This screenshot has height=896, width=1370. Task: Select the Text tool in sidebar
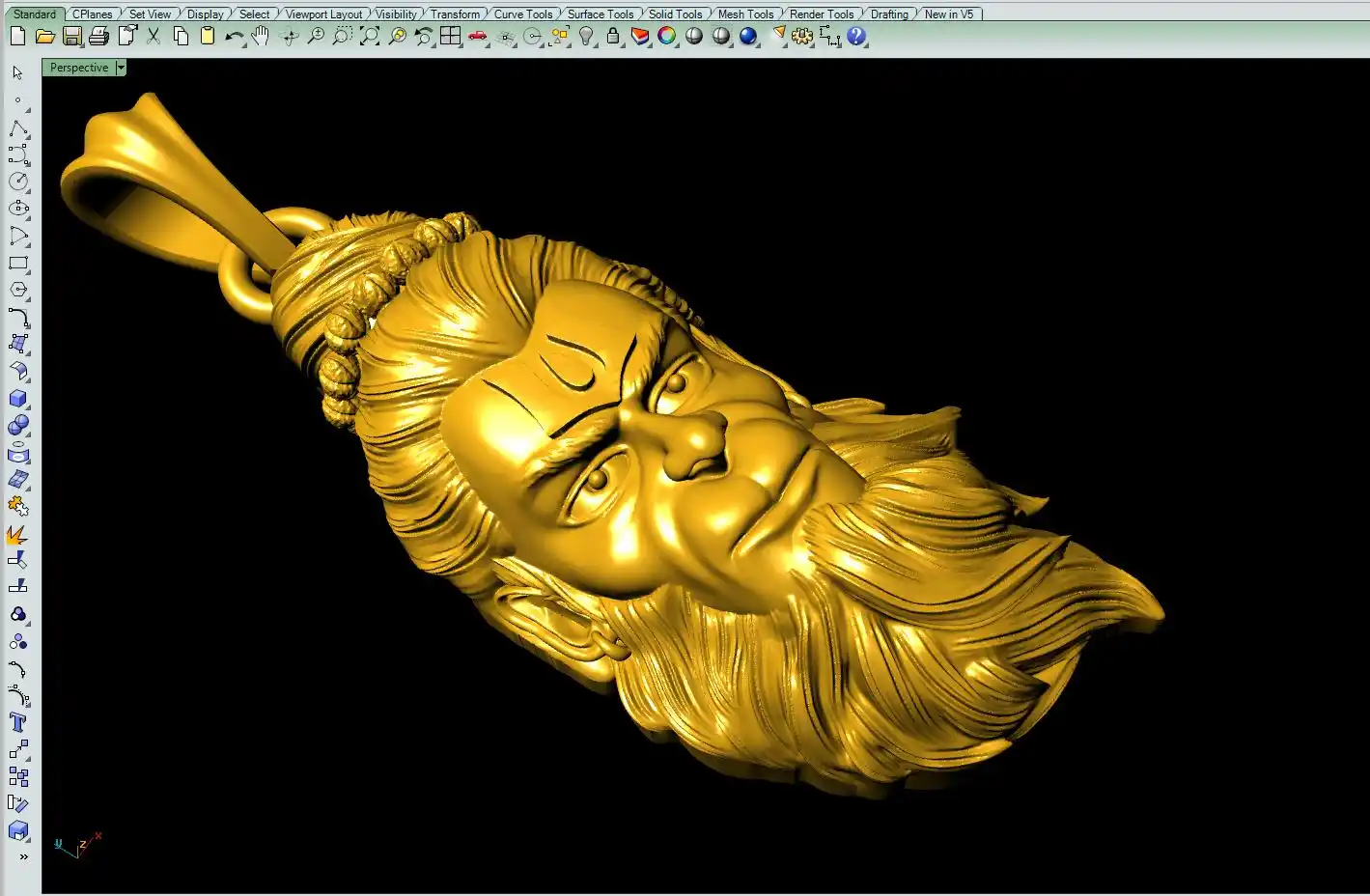[18, 722]
